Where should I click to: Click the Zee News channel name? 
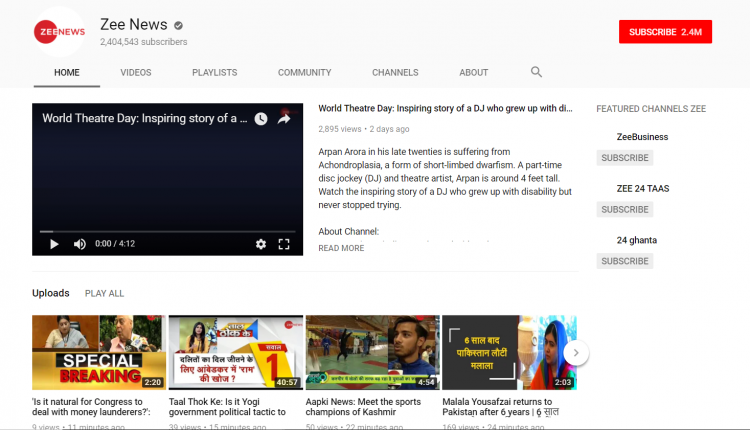point(134,24)
